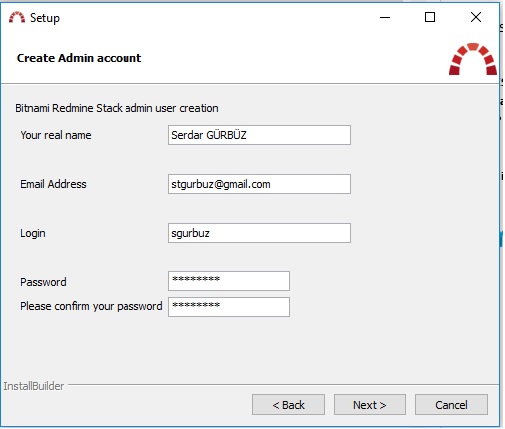Minimize the Setup window
The width and height of the screenshot is (505, 429).
point(385,17)
